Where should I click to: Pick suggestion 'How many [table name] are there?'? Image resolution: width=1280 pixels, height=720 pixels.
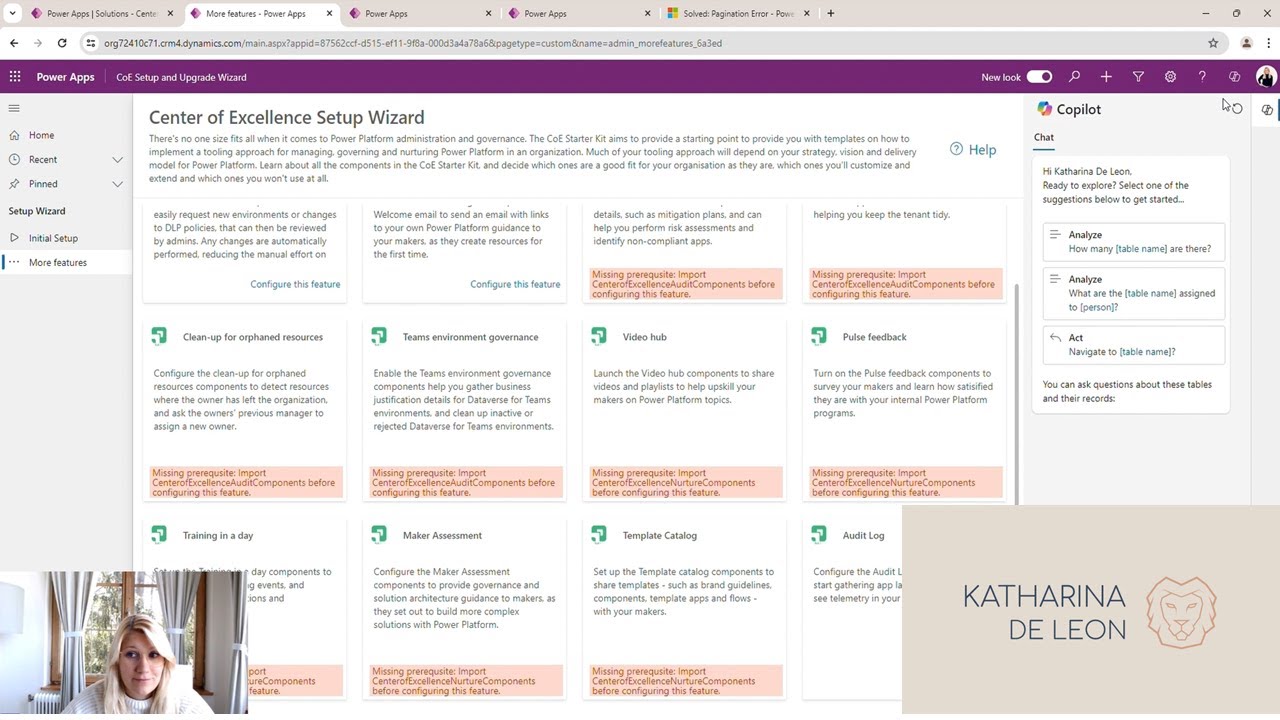(x=1134, y=242)
